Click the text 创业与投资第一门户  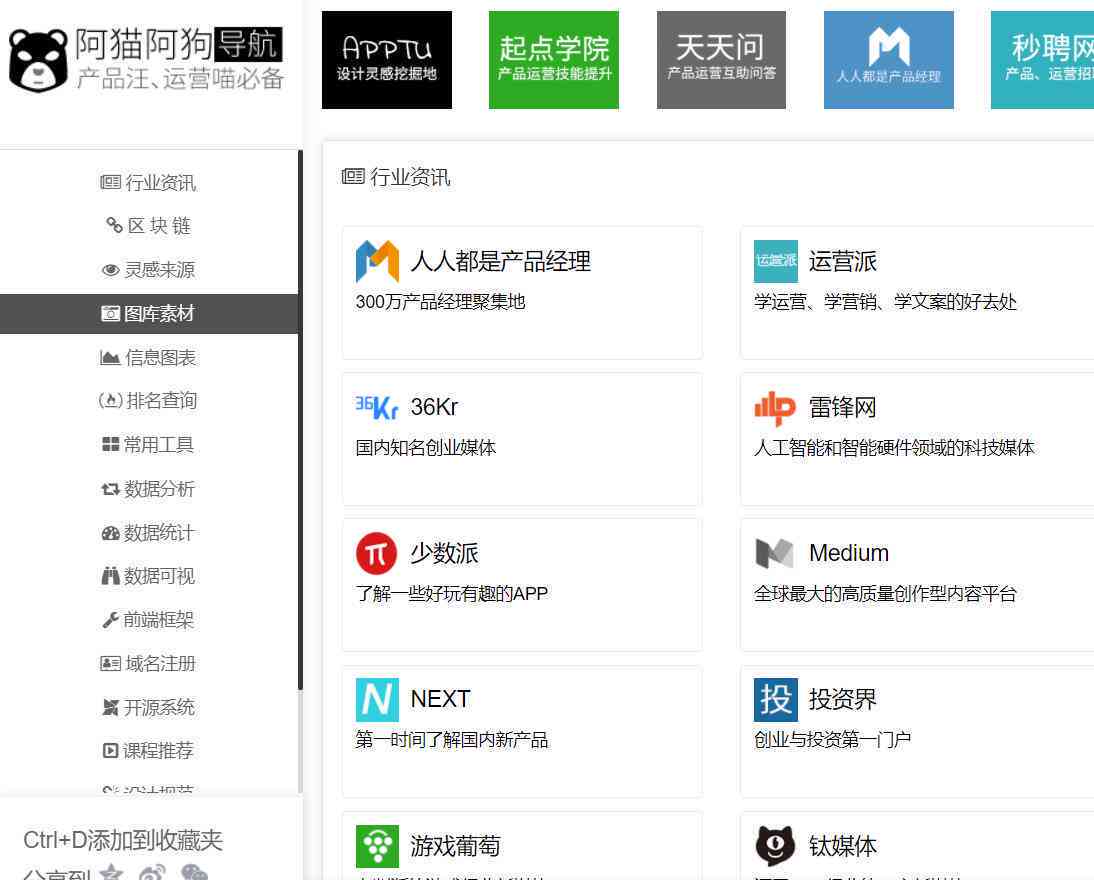click(x=832, y=740)
